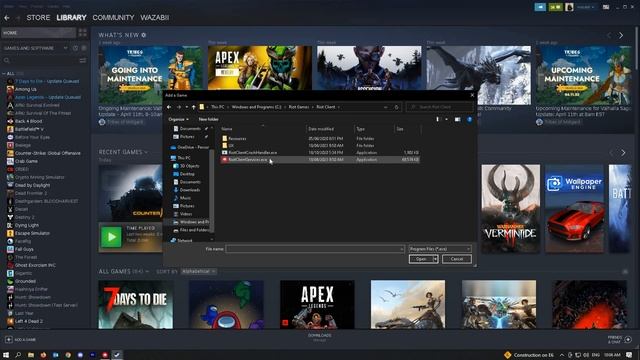Open the WAZABII profile tab
This screenshot has width=640, height=360.
click(x=154, y=18)
